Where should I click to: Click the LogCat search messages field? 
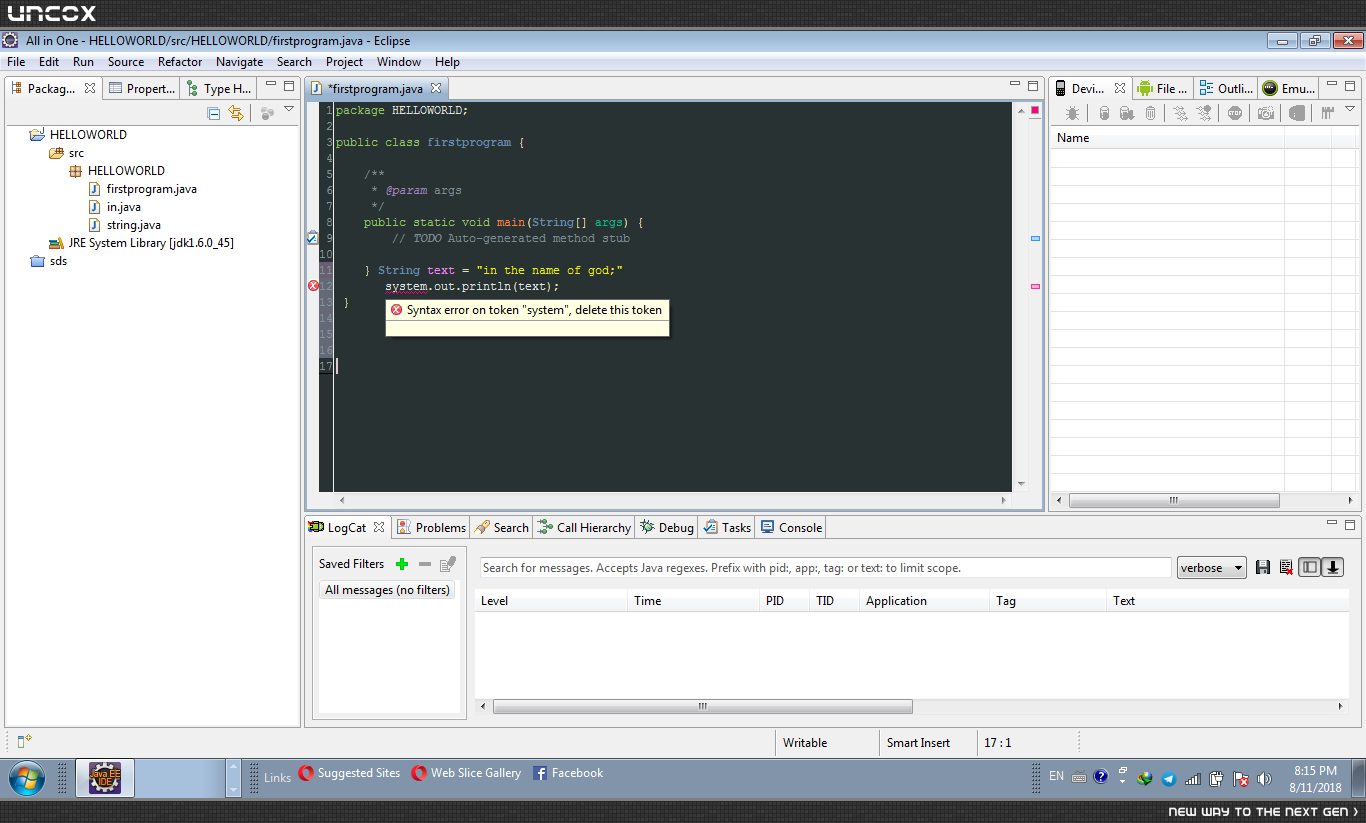pos(825,568)
